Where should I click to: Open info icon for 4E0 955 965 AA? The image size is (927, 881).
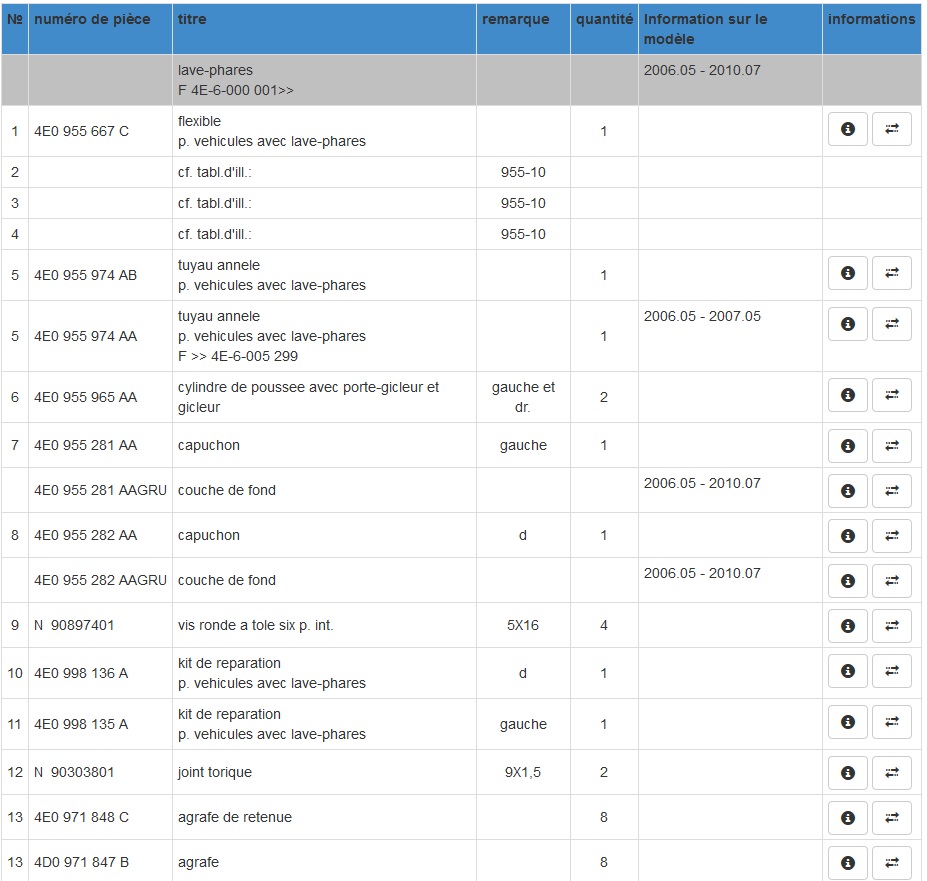(847, 396)
